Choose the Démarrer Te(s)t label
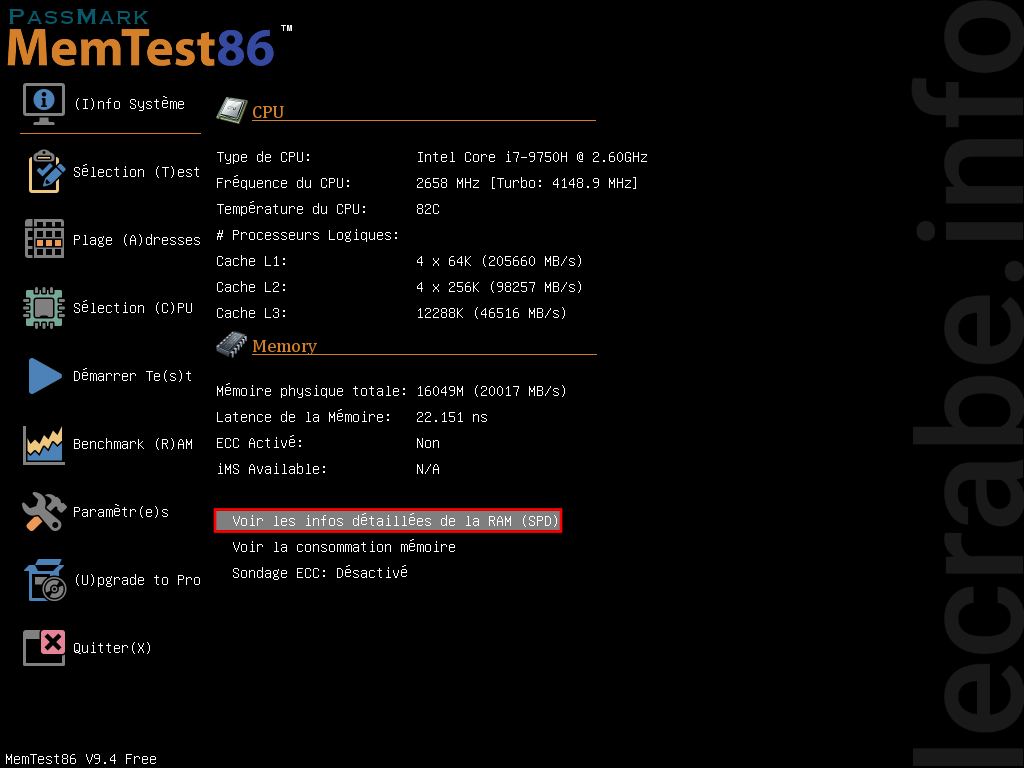This screenshot has height=768, width=1024. click(x=133, y=376)
